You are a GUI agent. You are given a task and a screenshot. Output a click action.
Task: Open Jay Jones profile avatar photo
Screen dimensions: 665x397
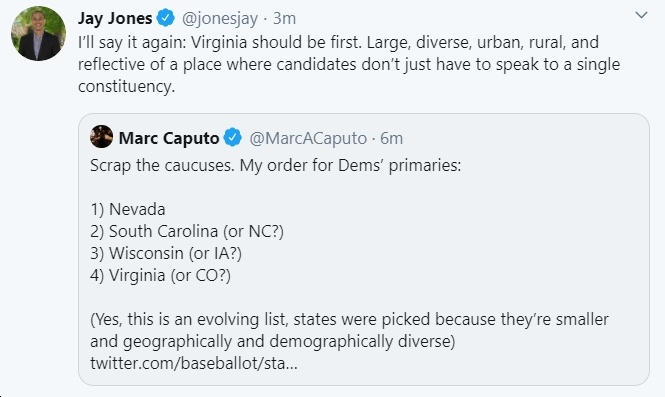pyautogui.click(x=38, y=34)
